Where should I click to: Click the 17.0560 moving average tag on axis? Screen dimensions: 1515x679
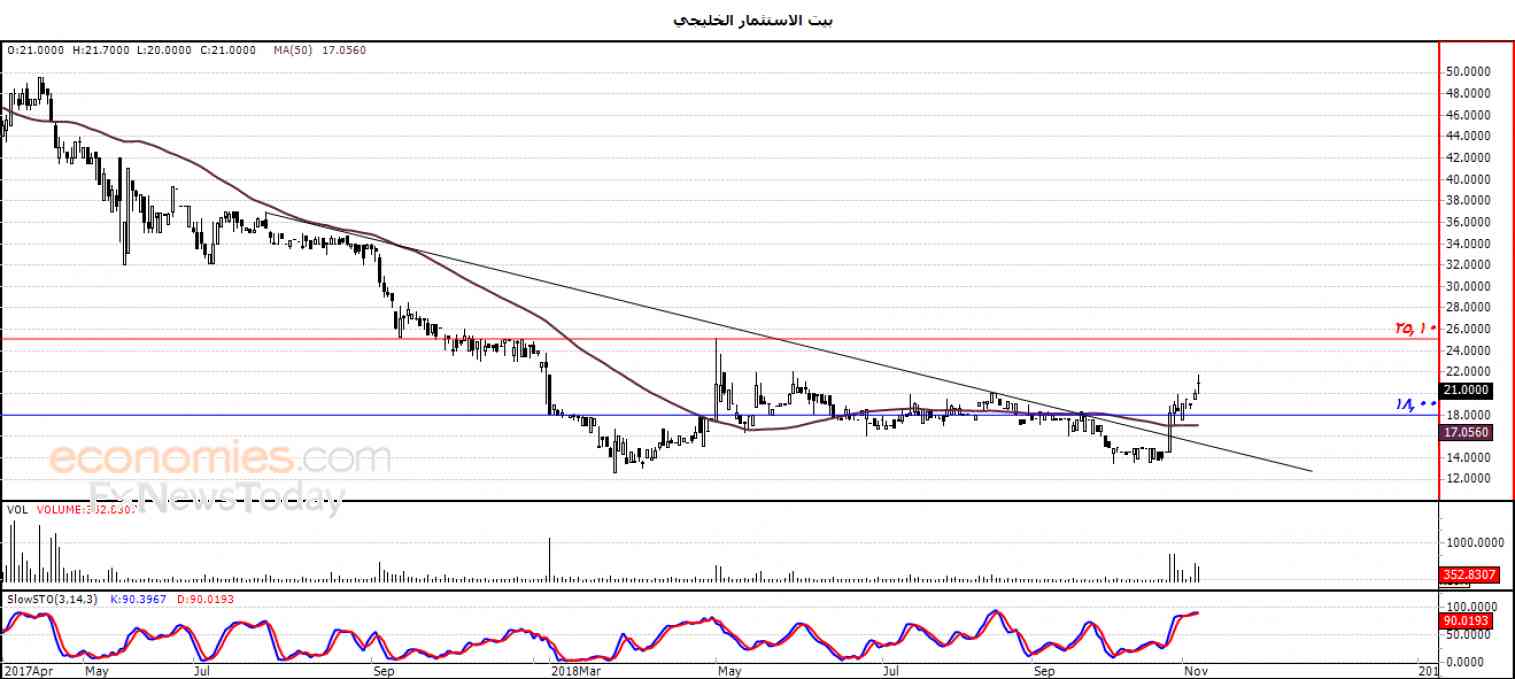(x=1466, y=432)
